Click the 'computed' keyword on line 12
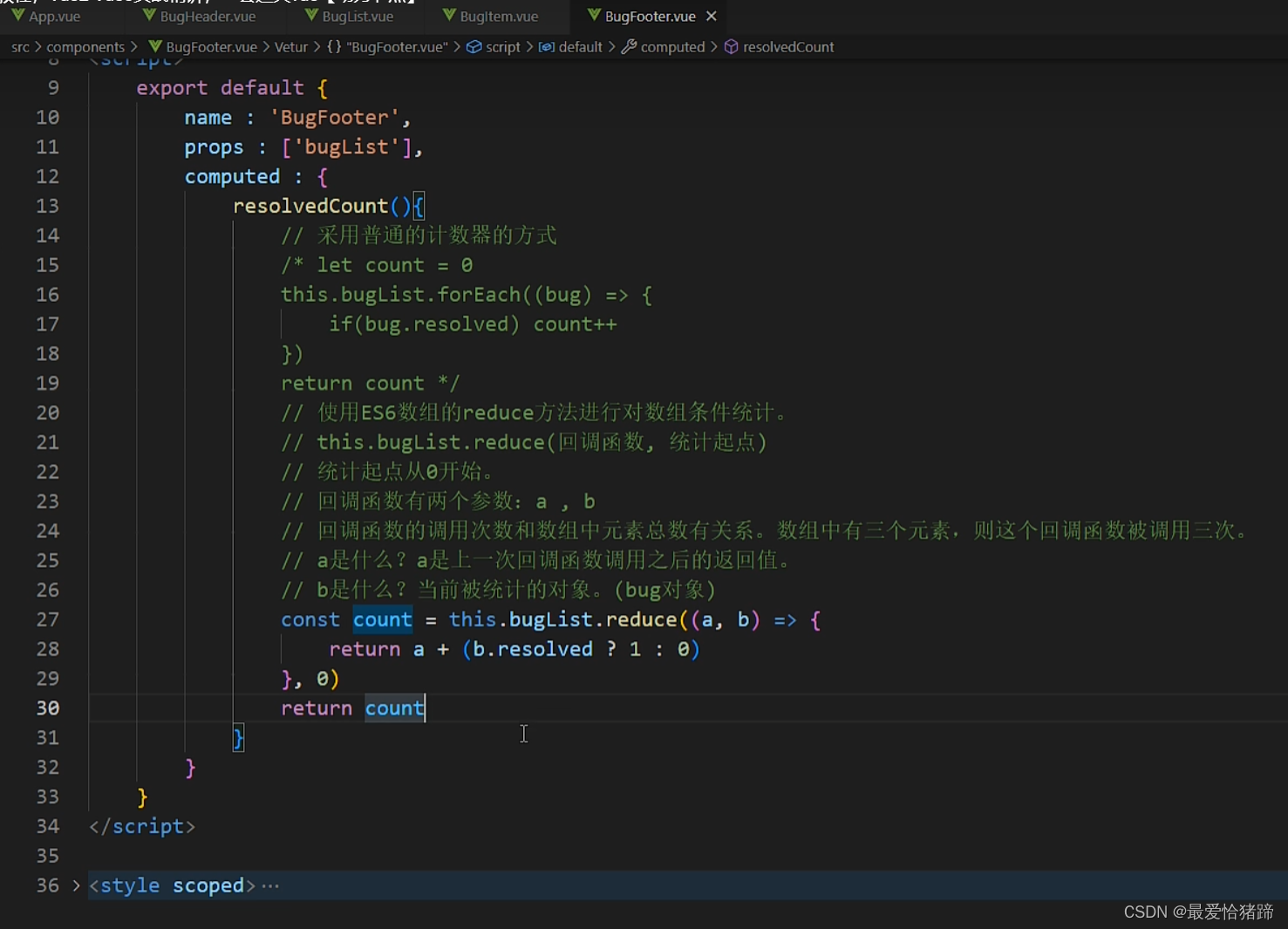Viewport: 1288px width, 929px height. pyautogui.click(x=232, y=177)
